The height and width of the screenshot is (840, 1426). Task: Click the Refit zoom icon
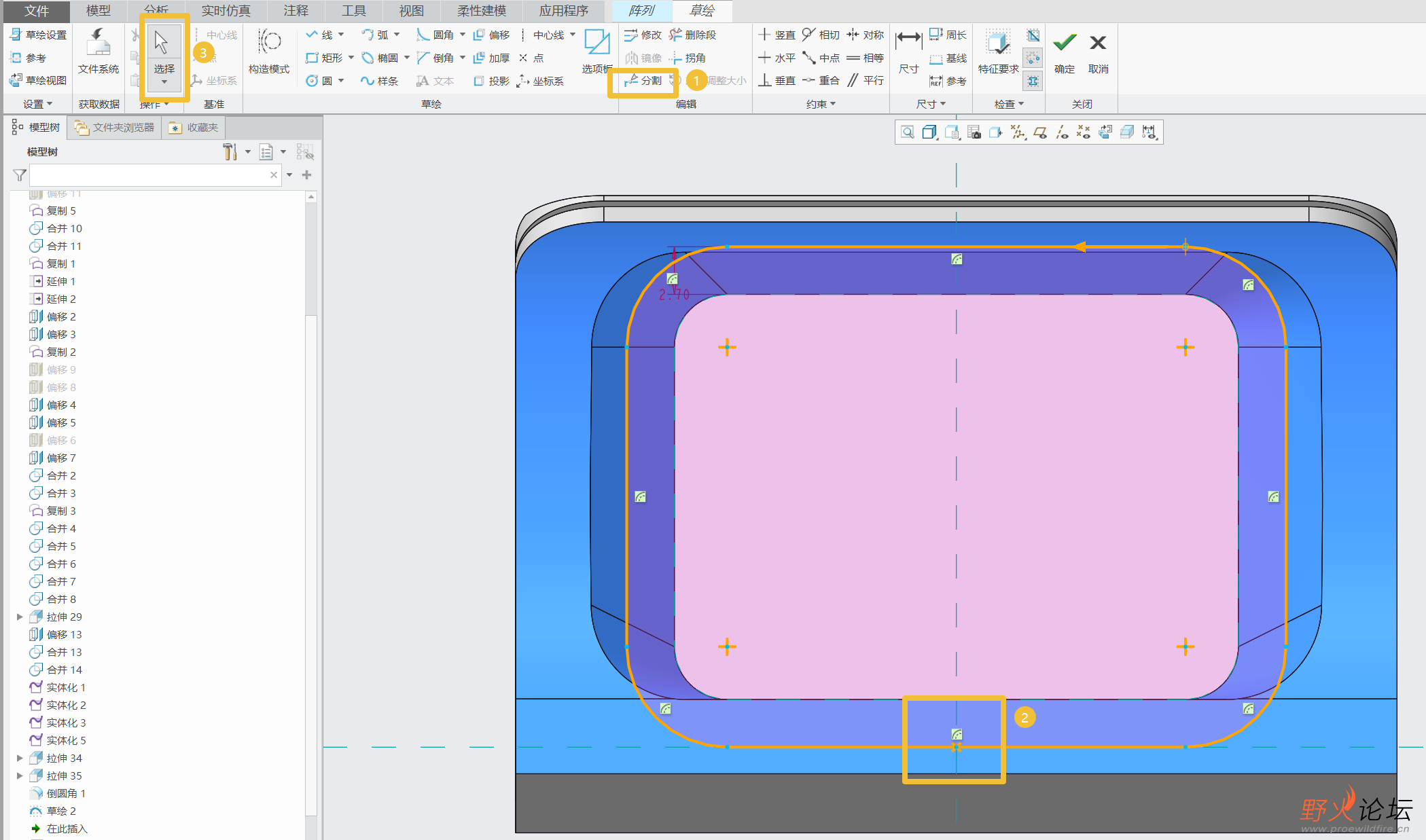click(x=907, y=132)
